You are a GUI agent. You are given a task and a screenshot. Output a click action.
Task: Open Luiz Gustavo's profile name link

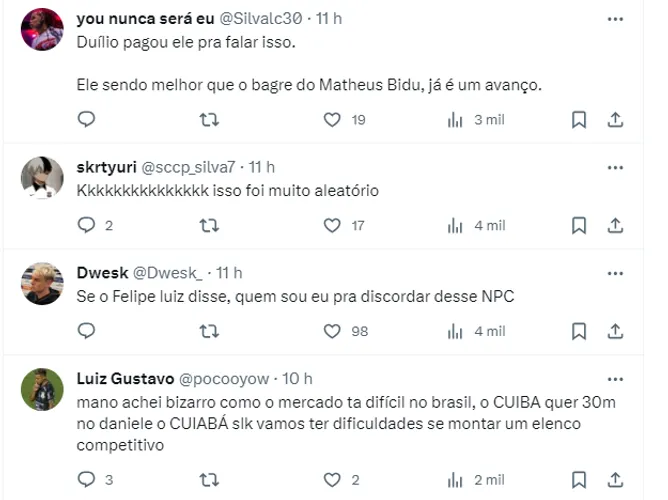tap(125, 378)
